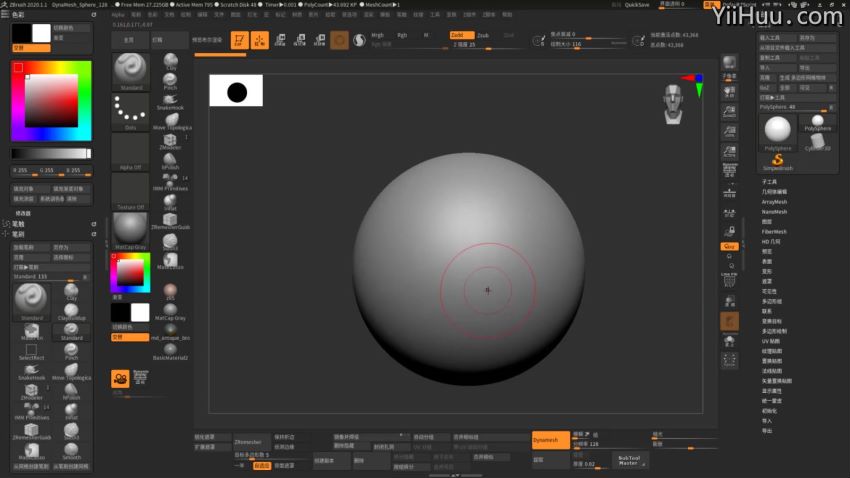The height and width of the screenshot is (478, 850).
Task: Pick a hue in the large color picker
Action: 51,101
